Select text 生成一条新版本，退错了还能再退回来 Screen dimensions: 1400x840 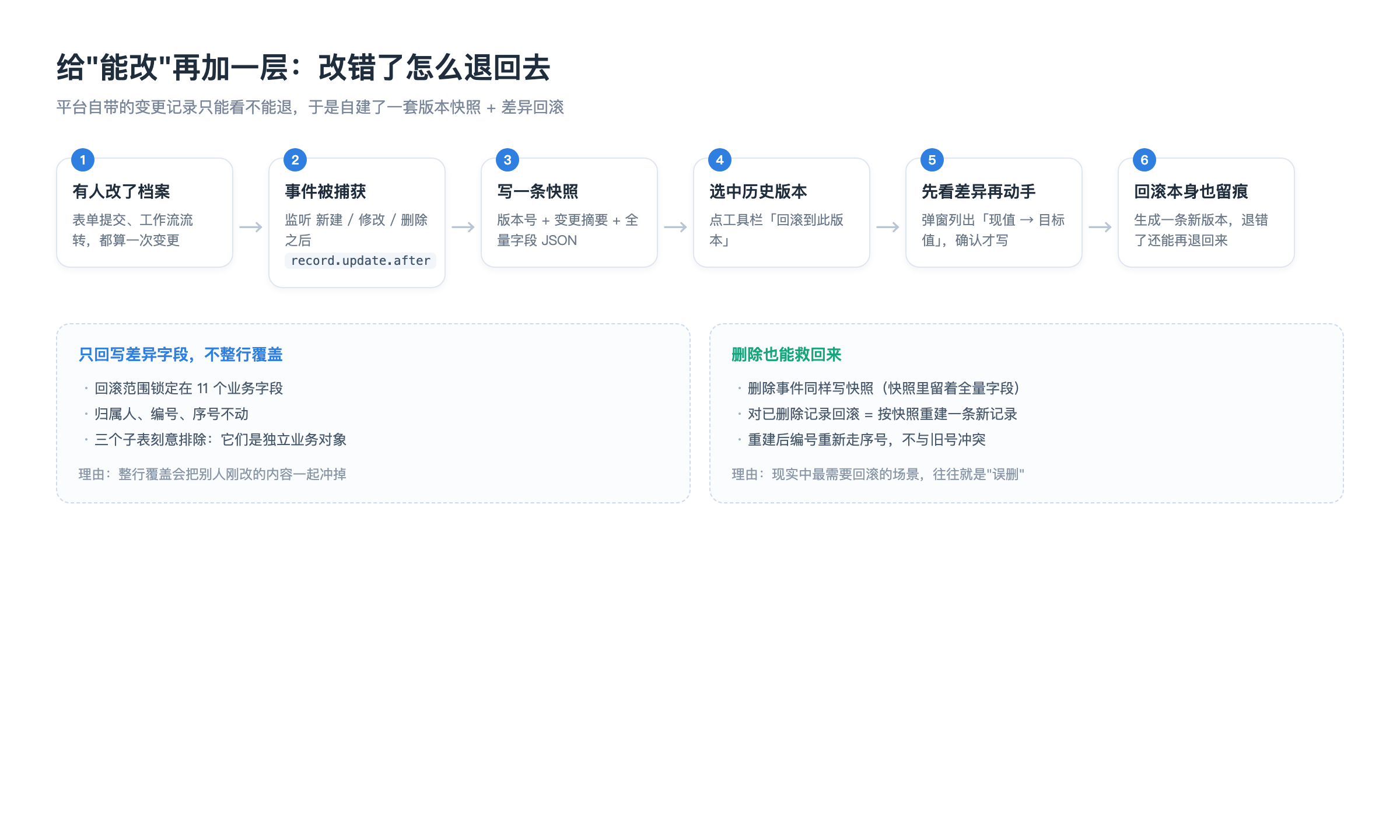coord(1201,230)
